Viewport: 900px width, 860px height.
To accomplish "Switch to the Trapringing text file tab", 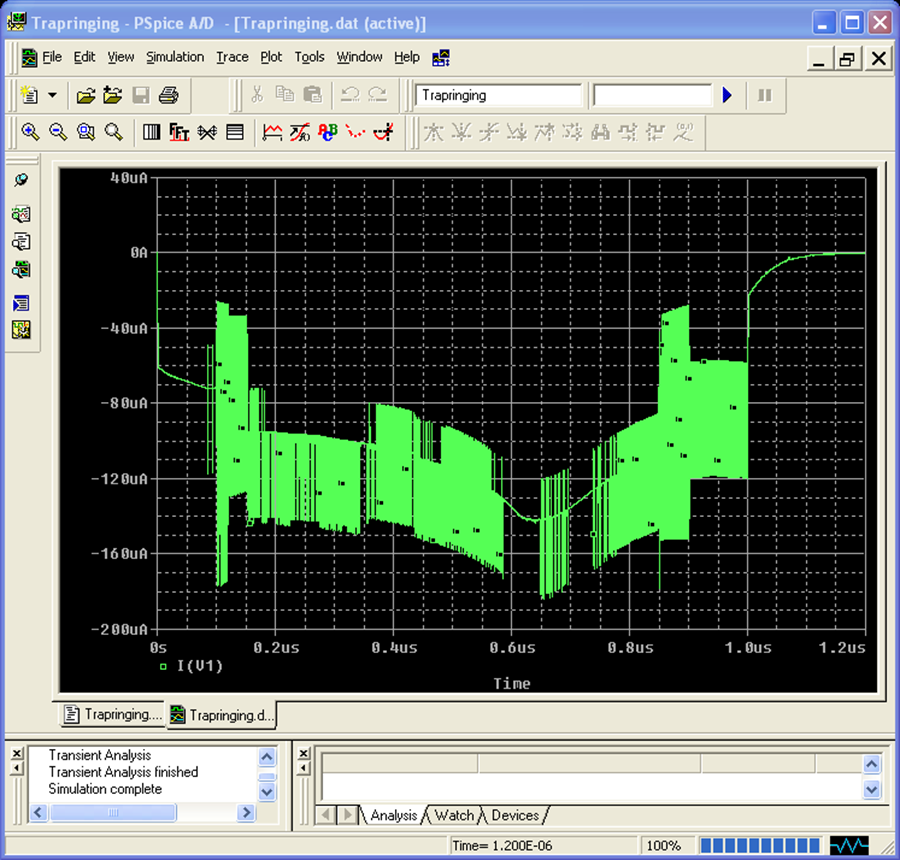I will 112,714.
